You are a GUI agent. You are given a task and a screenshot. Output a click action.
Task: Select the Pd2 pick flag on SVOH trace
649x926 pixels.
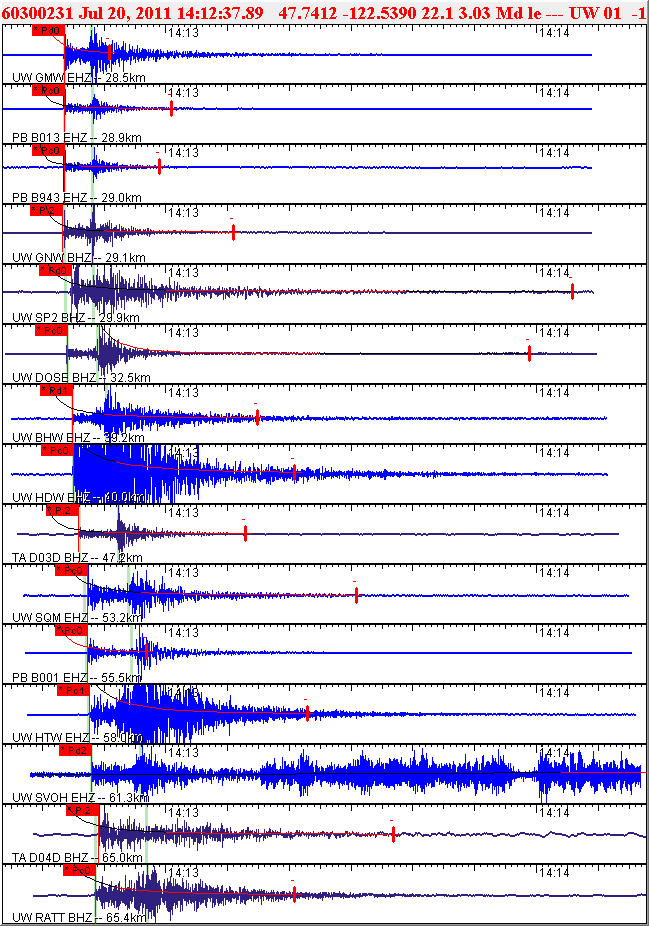(x=76, y=750)
